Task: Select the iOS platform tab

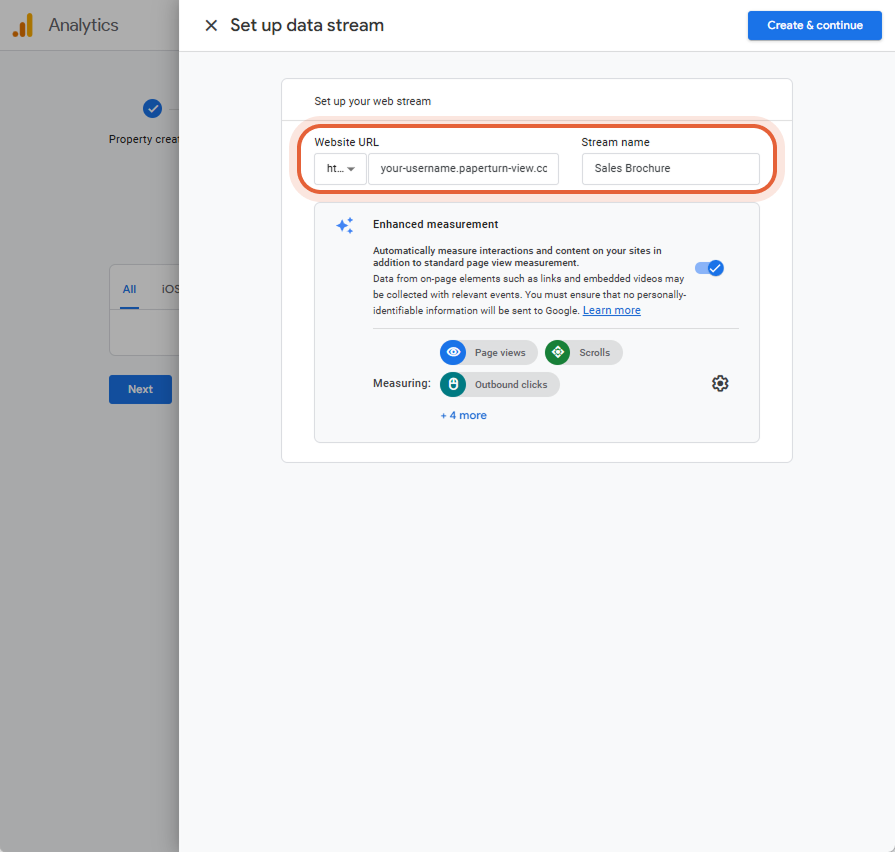Action: pyautogui.click(x=170, y=289)
